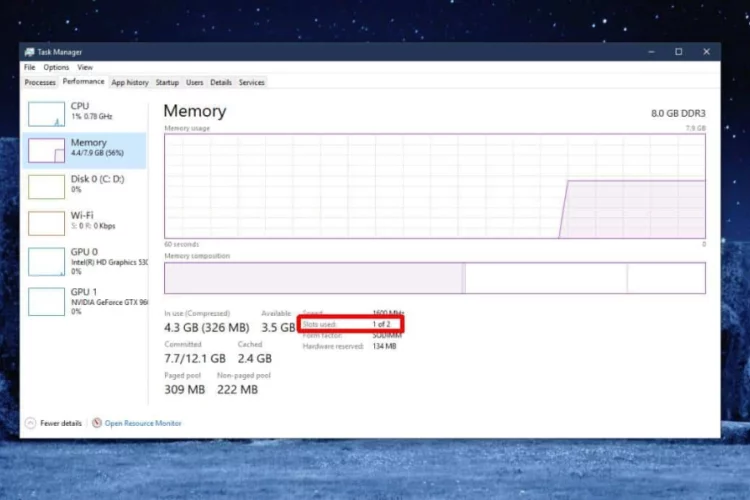Image resolution: width=750 pixels, height=500 pixels.
Task: Click the In use 4.3 GB value
Action: pos(207,328)
